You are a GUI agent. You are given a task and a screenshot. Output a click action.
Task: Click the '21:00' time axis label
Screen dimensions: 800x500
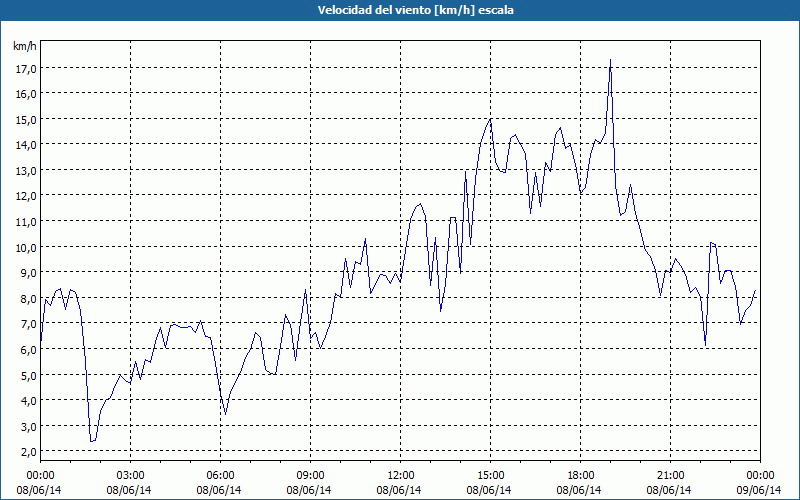(x=670, y=476)
